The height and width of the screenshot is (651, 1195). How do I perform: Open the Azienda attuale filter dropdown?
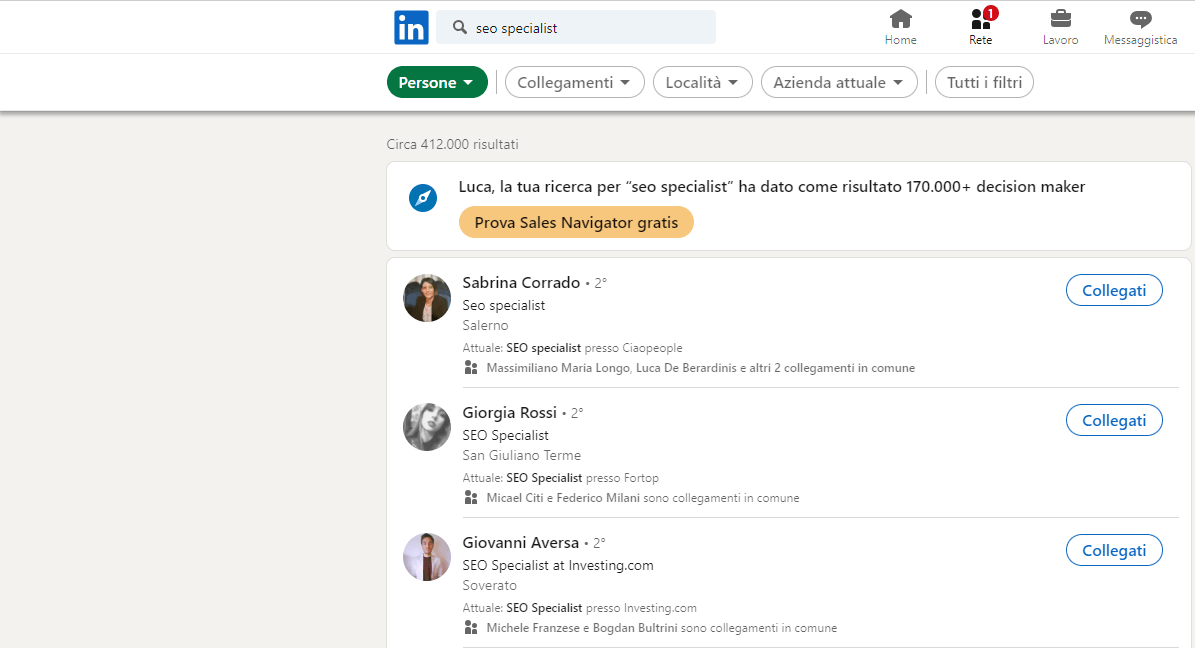click(838, 83)
